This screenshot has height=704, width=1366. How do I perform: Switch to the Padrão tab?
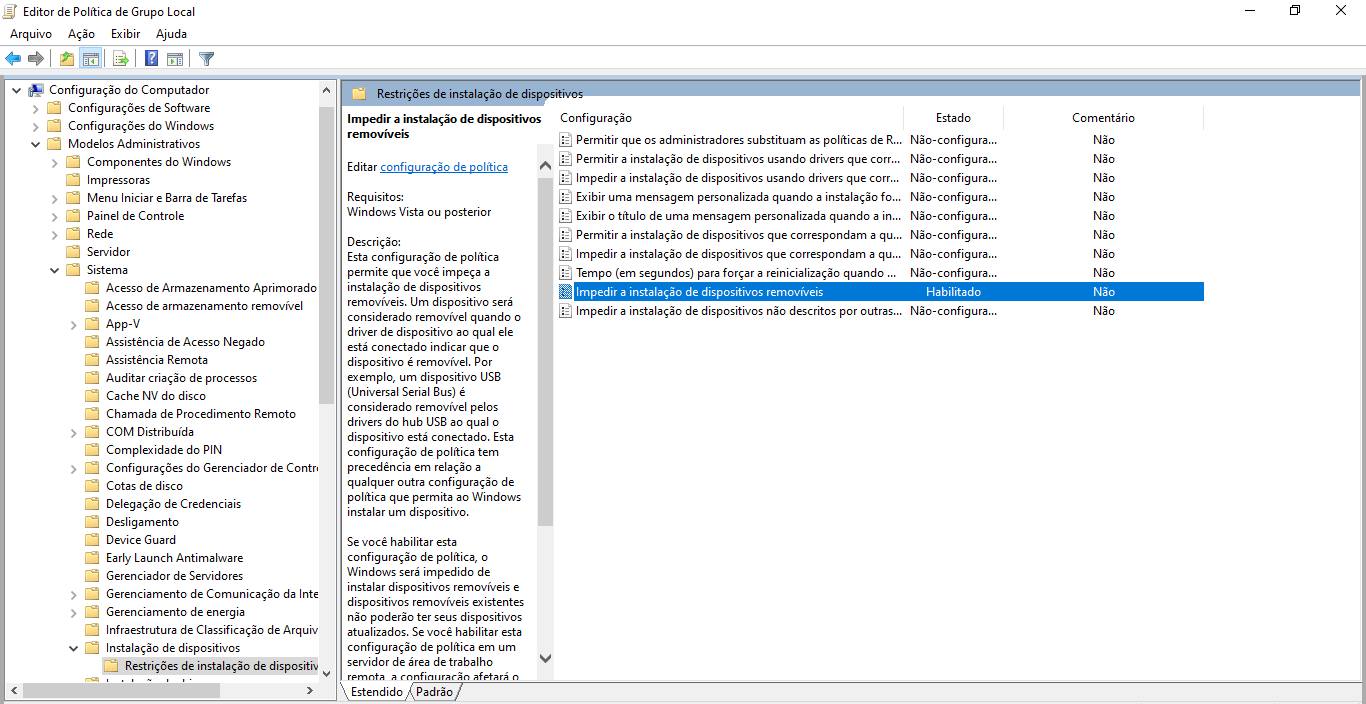click(x=434, y=692)
